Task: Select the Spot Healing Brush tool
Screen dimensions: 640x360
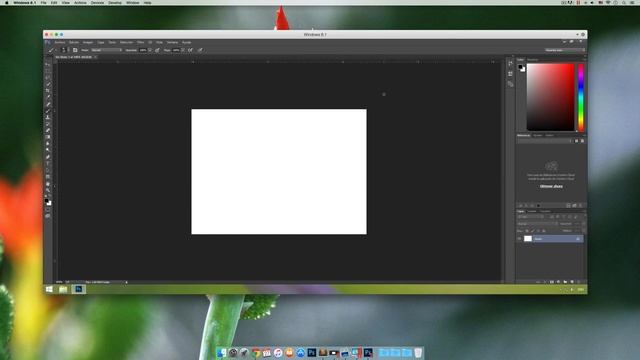Action: click(x=48, y=104)
